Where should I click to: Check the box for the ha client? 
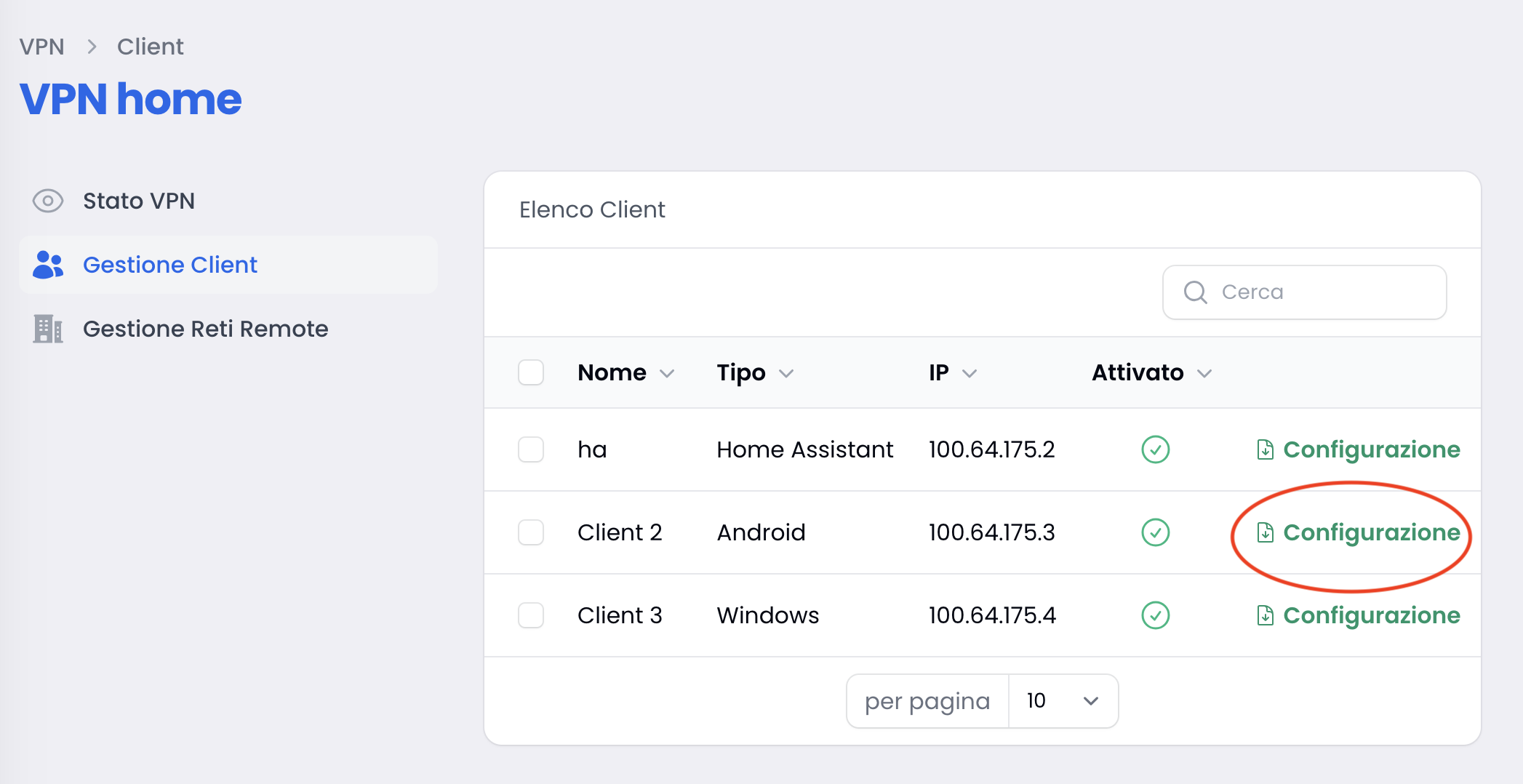pyautogui.click(x=531, y=449)
